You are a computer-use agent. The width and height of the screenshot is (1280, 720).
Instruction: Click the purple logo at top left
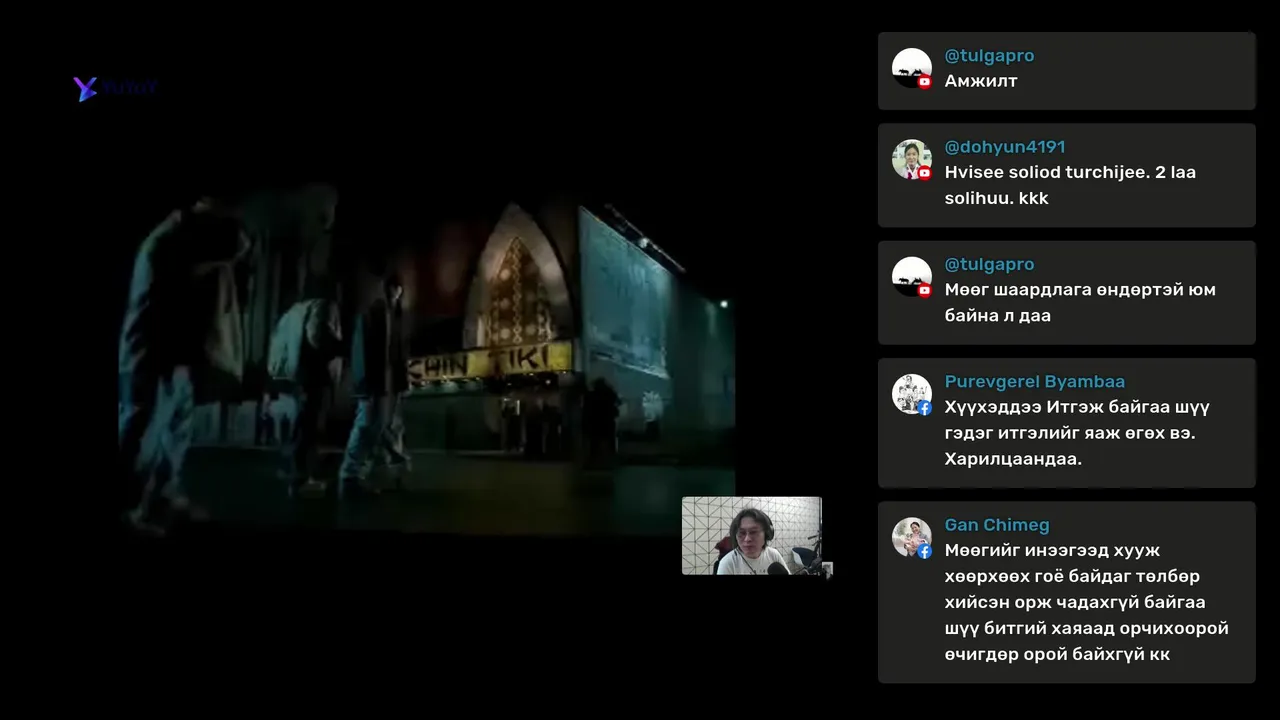tap(115, 88)
